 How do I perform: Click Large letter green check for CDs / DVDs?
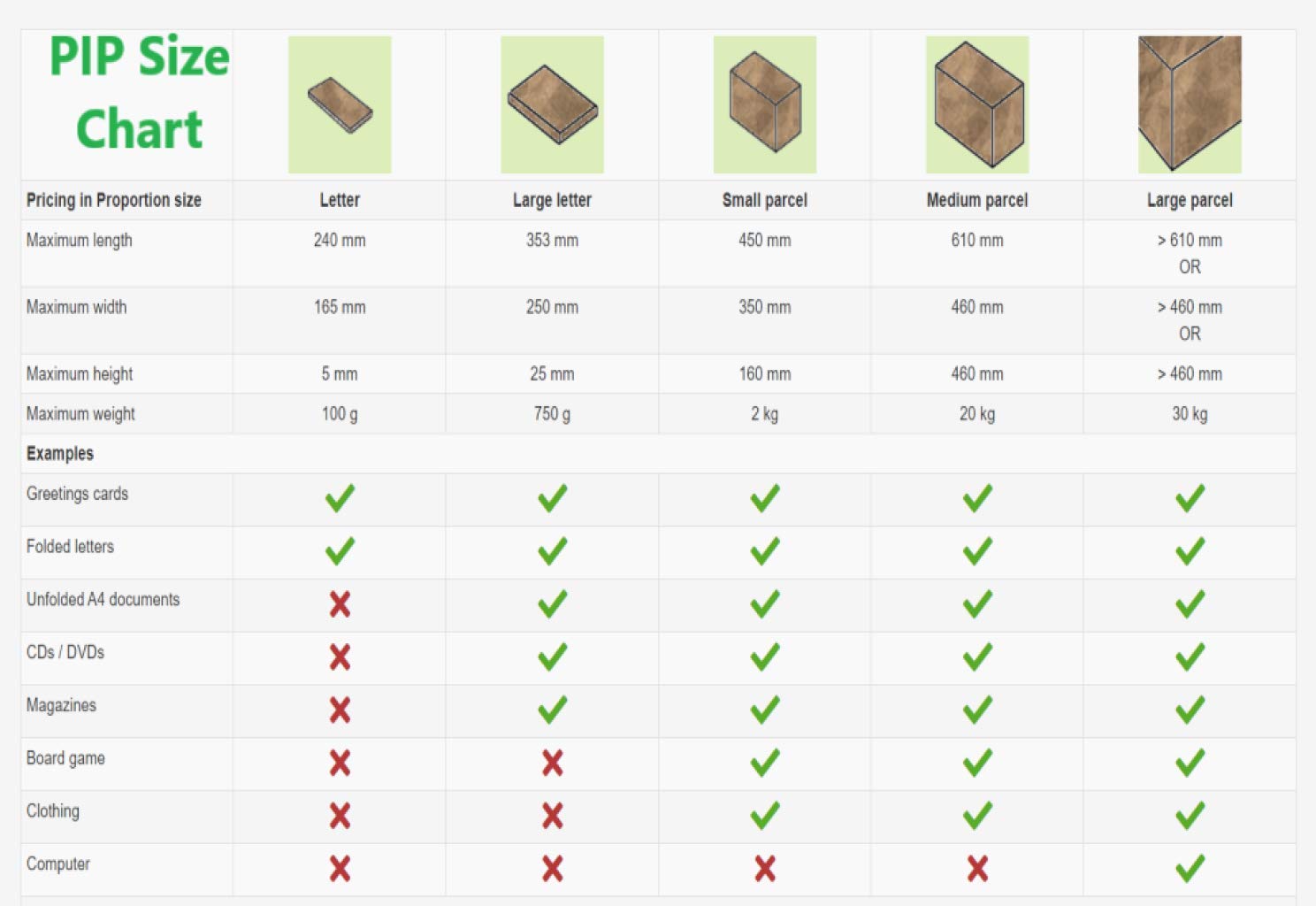[x=552, y=657]
